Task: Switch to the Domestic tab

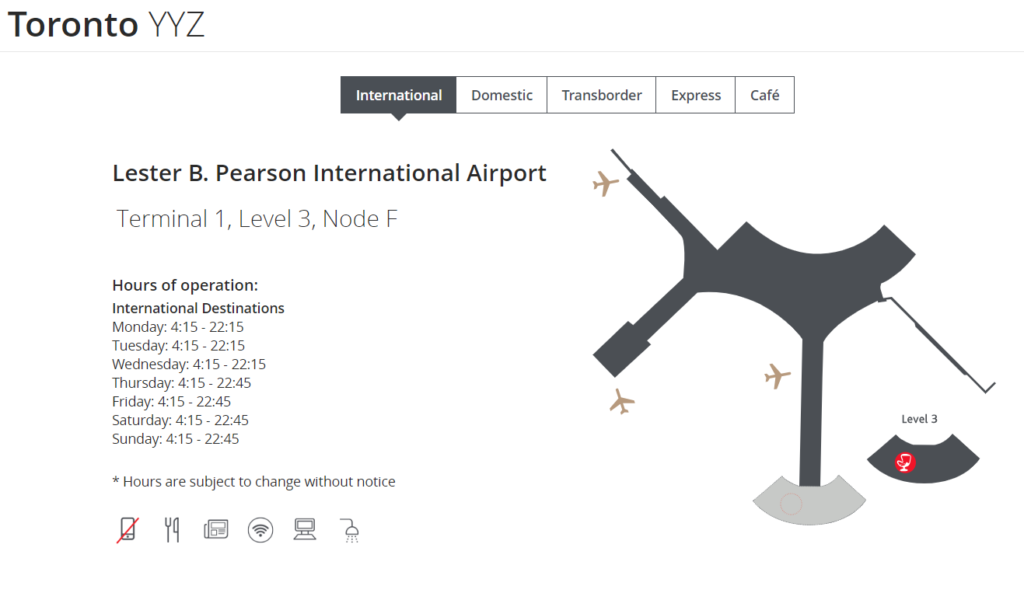Action: coord(502,95)
